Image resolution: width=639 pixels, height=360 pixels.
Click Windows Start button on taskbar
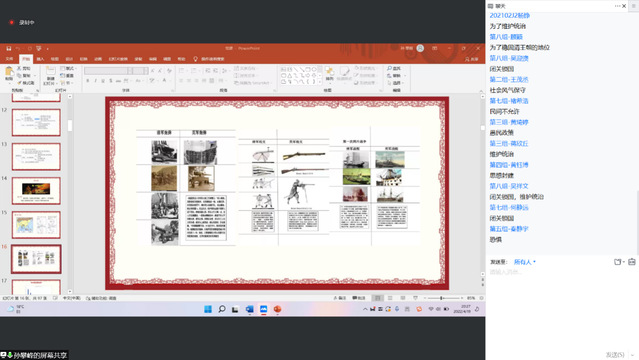[208, 309]
